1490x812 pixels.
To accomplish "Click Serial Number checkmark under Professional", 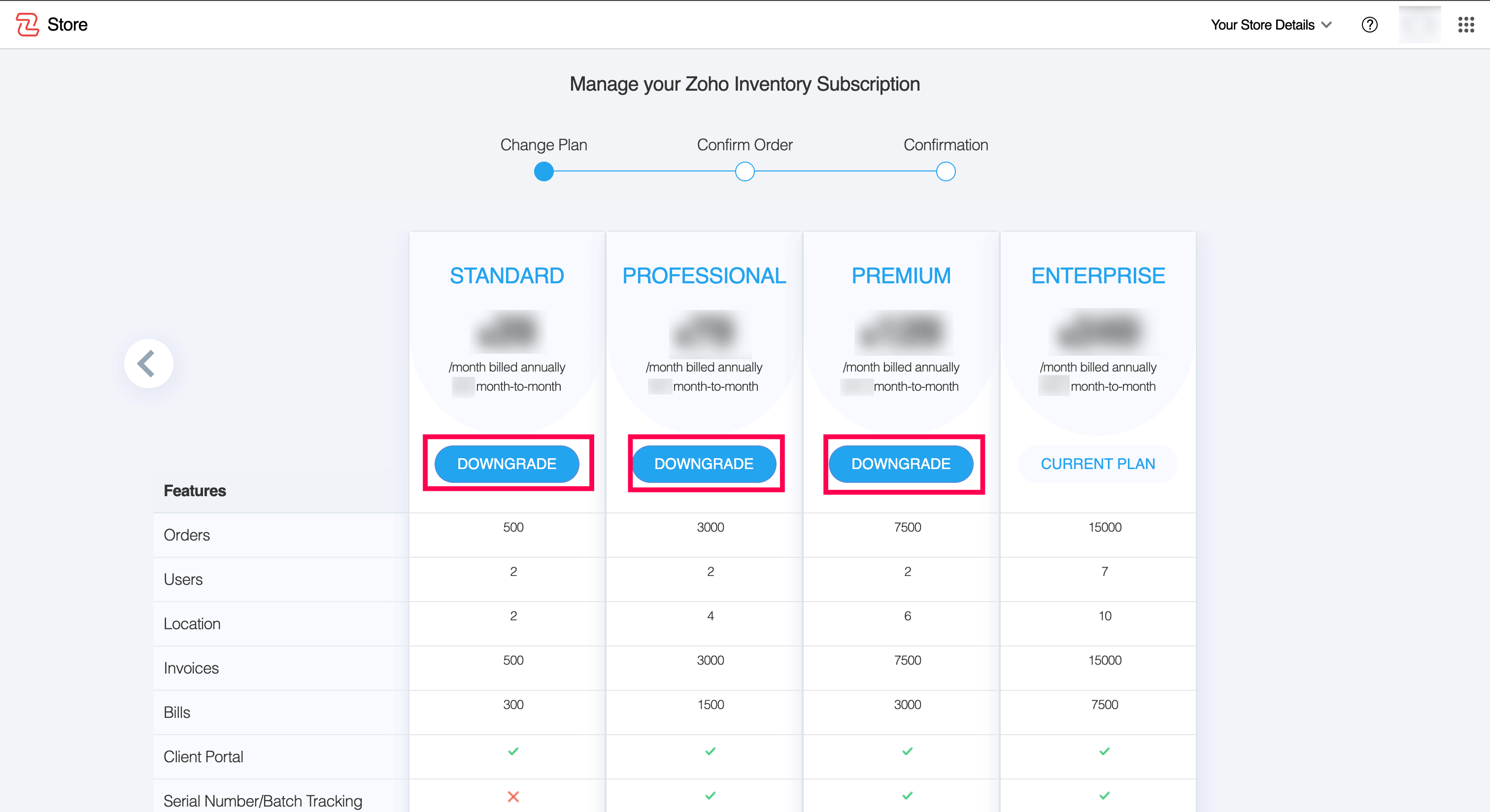I will tap(710, 796).
